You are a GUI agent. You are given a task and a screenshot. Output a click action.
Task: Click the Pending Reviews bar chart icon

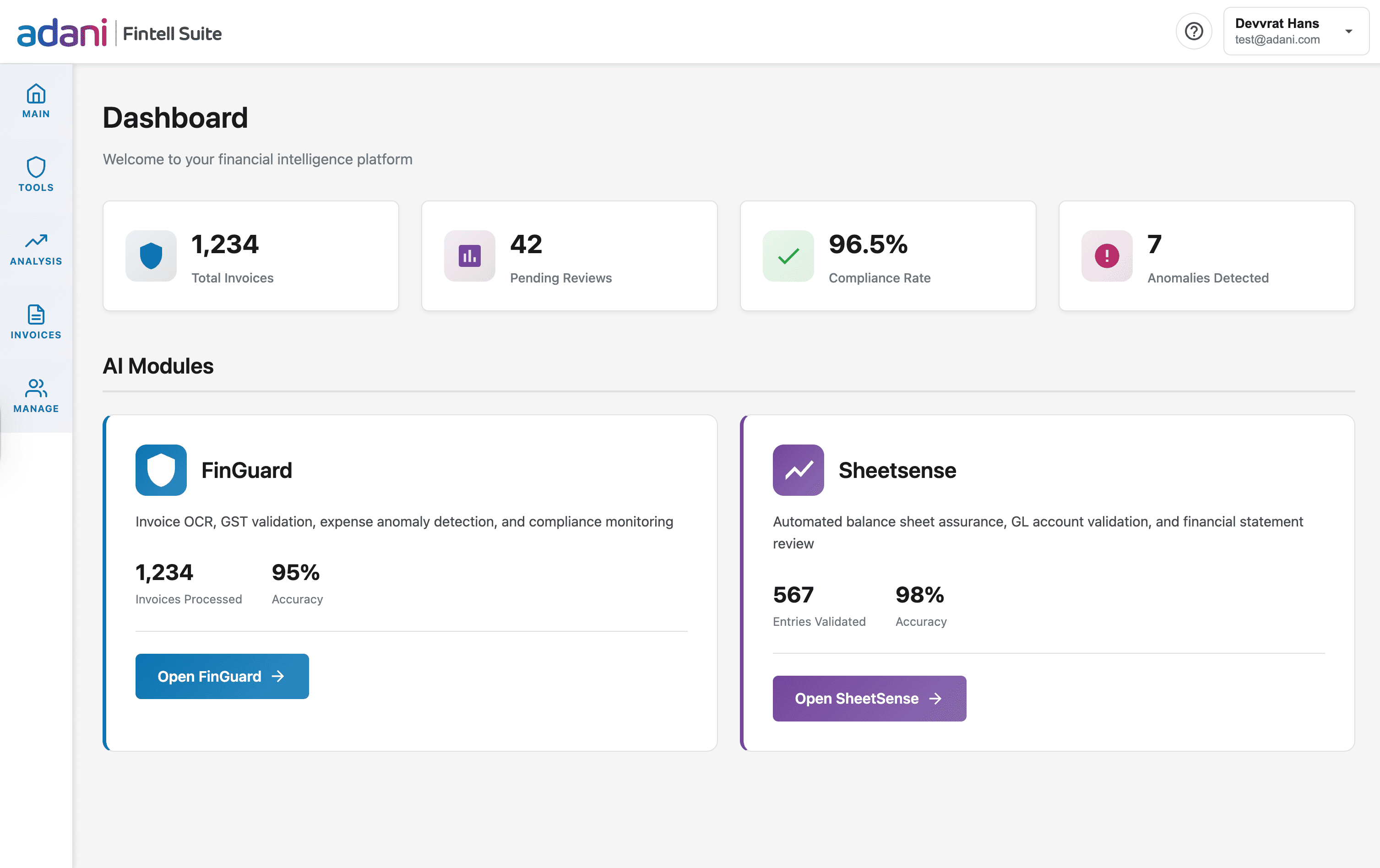point(469,256)
